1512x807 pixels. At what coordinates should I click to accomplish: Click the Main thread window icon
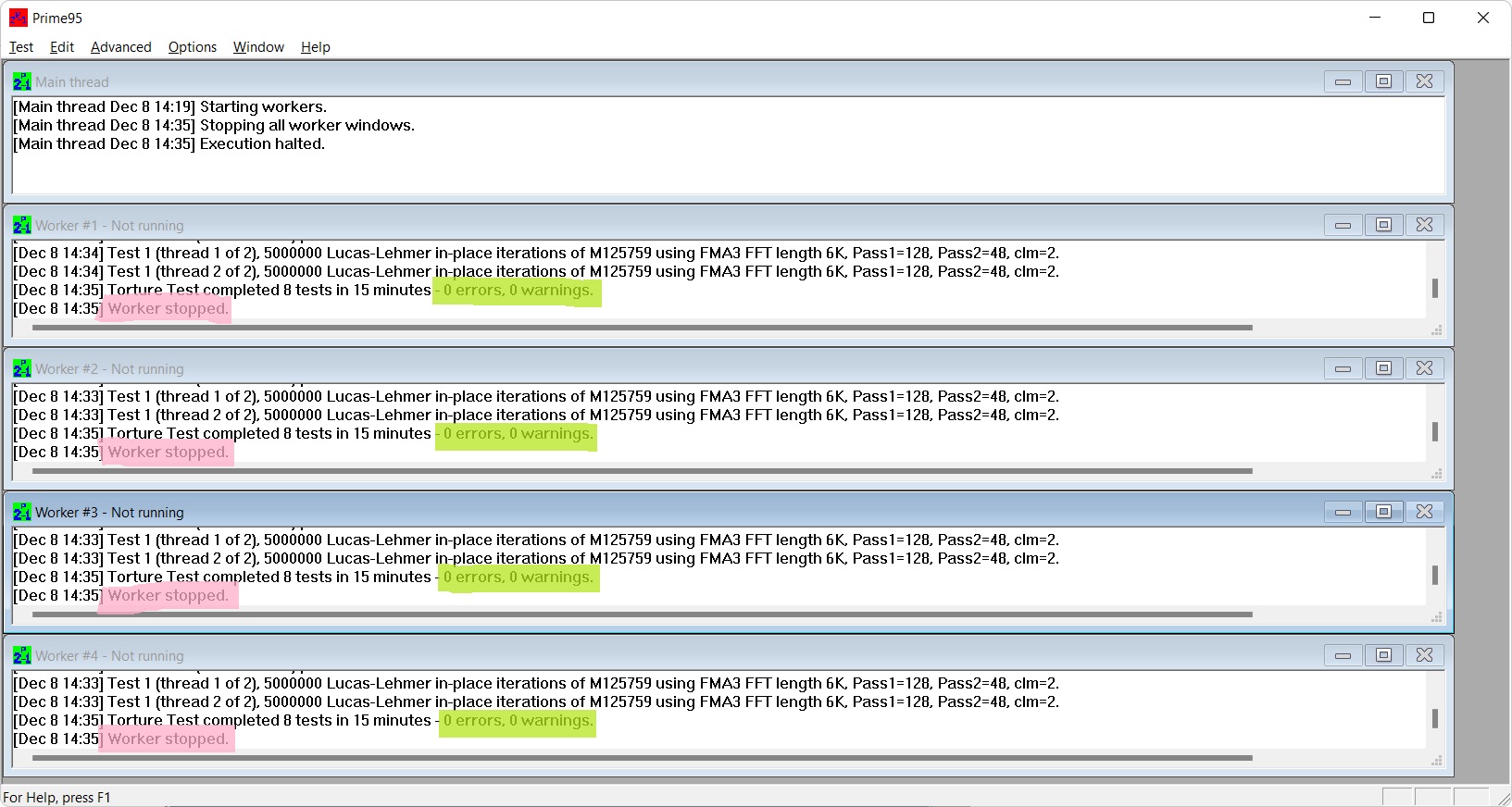(21, 81)
